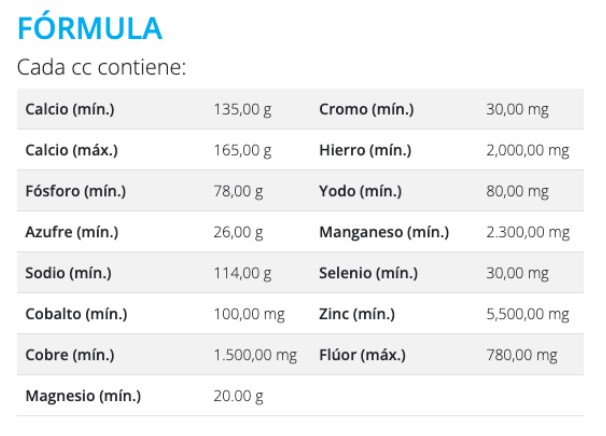This screenshot has height=436, width=606.
Task: Click the 20.00 g magnesium value
Action: pyautogui.click(x=238, y=396)
